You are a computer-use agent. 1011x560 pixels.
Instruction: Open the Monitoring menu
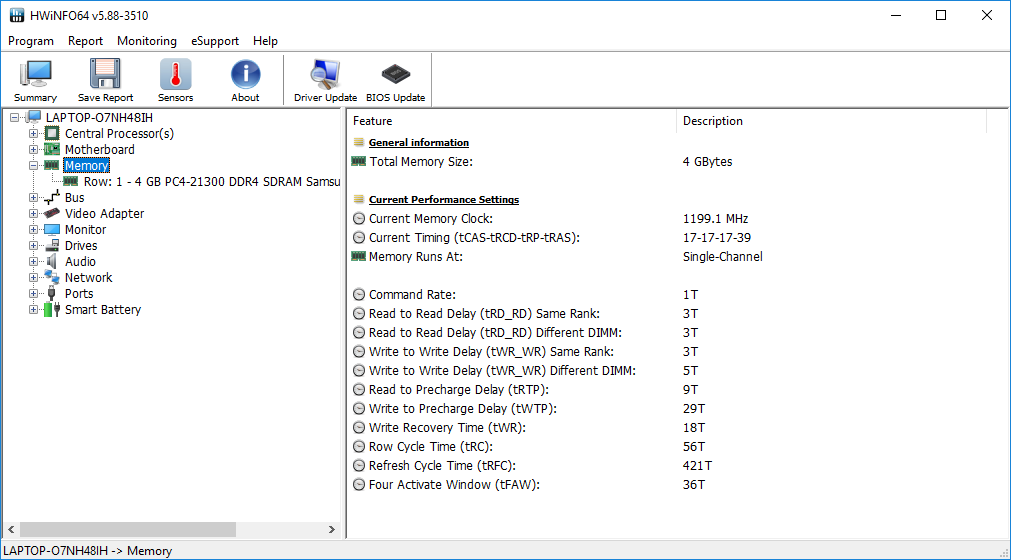tap(146, 41)
